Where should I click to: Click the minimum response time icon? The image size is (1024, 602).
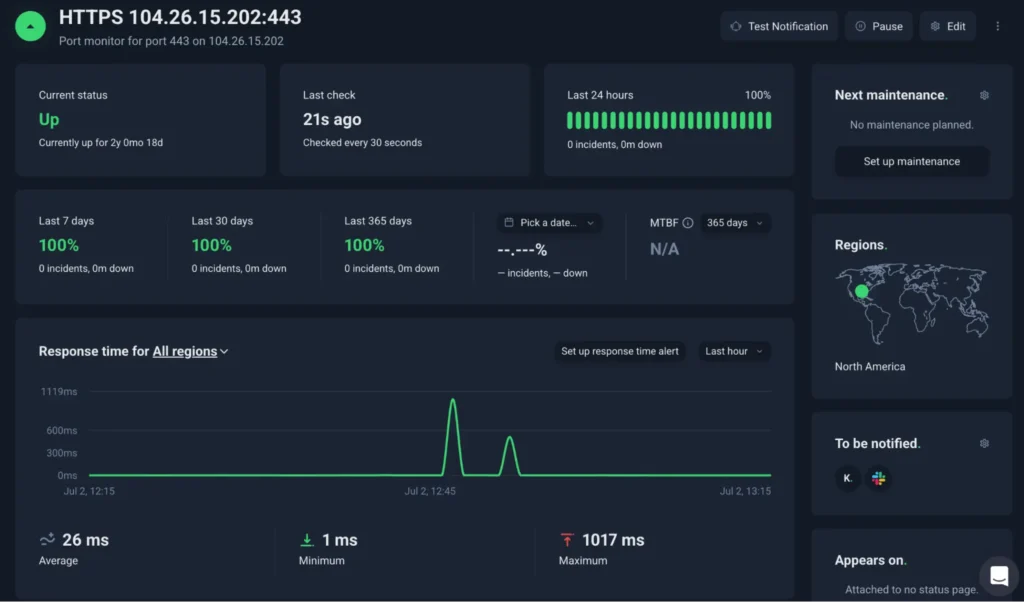point(307,539)
